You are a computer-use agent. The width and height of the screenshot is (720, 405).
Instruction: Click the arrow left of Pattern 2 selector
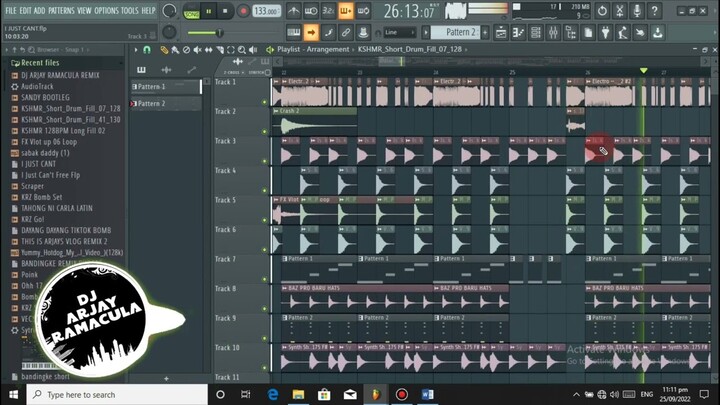click(x=426, y=32)
